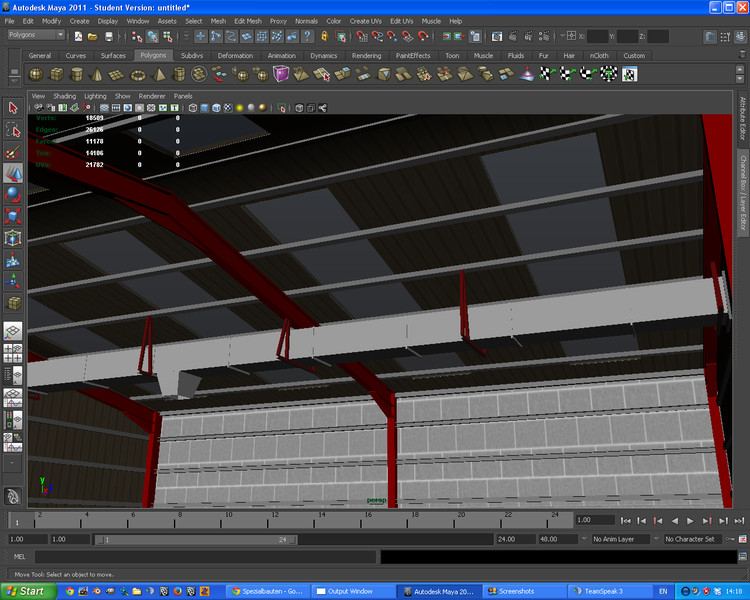Open the Polygons menu set dropdown
750x600 pixels.
click(x=36, y=35)
